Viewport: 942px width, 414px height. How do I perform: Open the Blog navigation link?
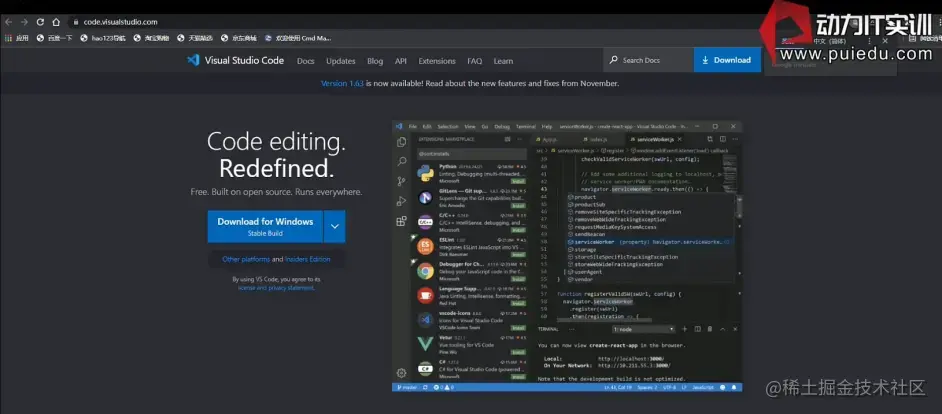tap(375, 61)
